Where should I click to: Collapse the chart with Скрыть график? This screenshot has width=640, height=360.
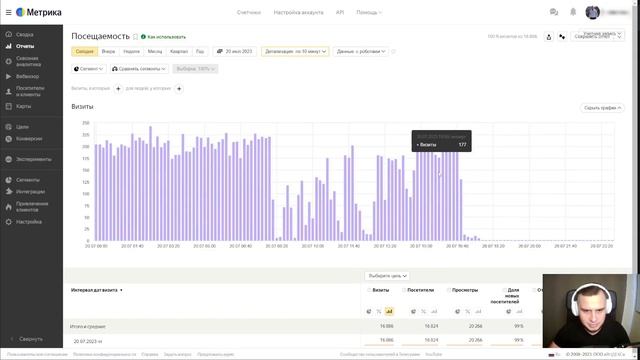coord(602,108)
